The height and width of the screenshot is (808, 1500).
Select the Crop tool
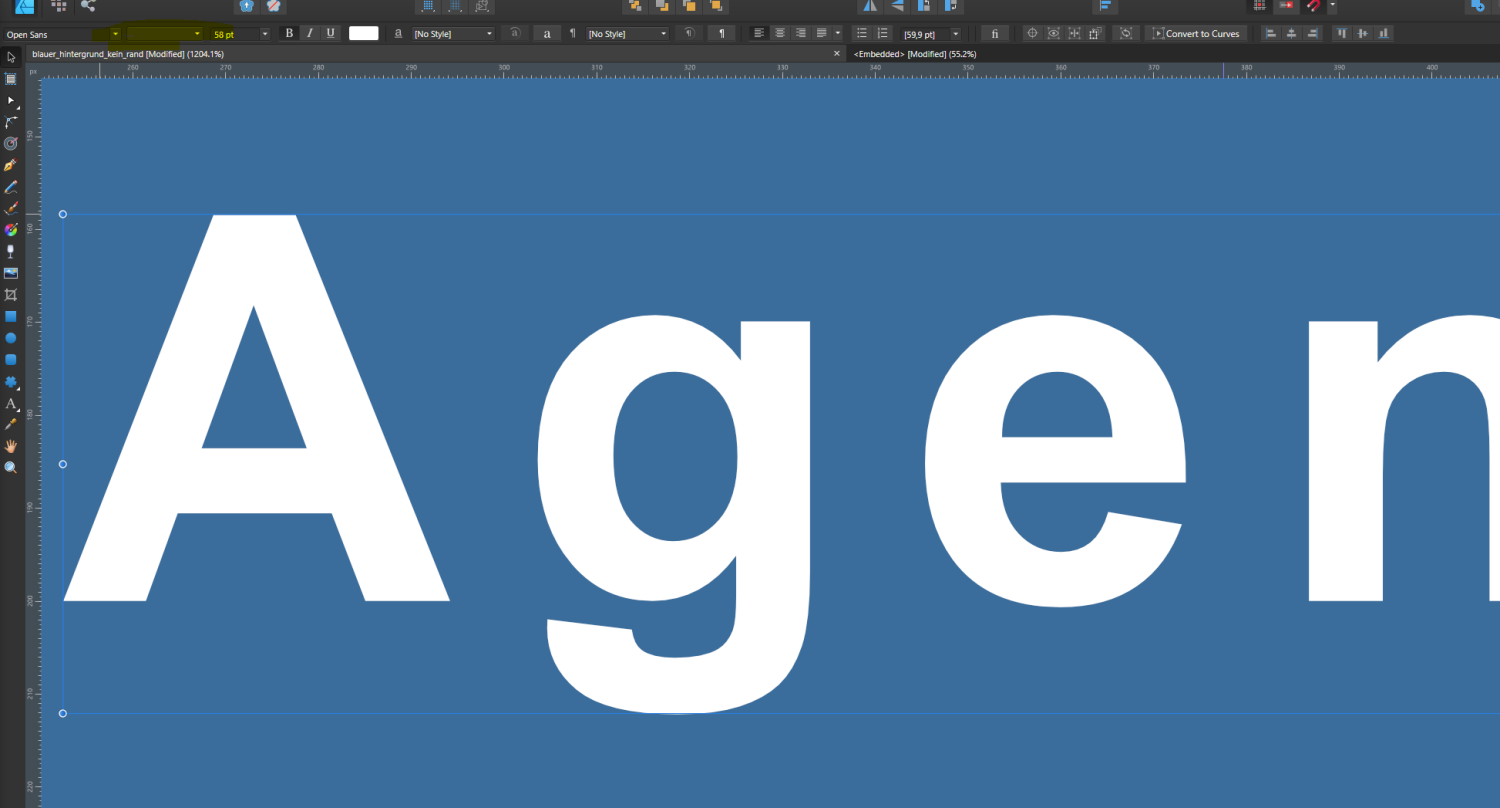pos(11,295)
